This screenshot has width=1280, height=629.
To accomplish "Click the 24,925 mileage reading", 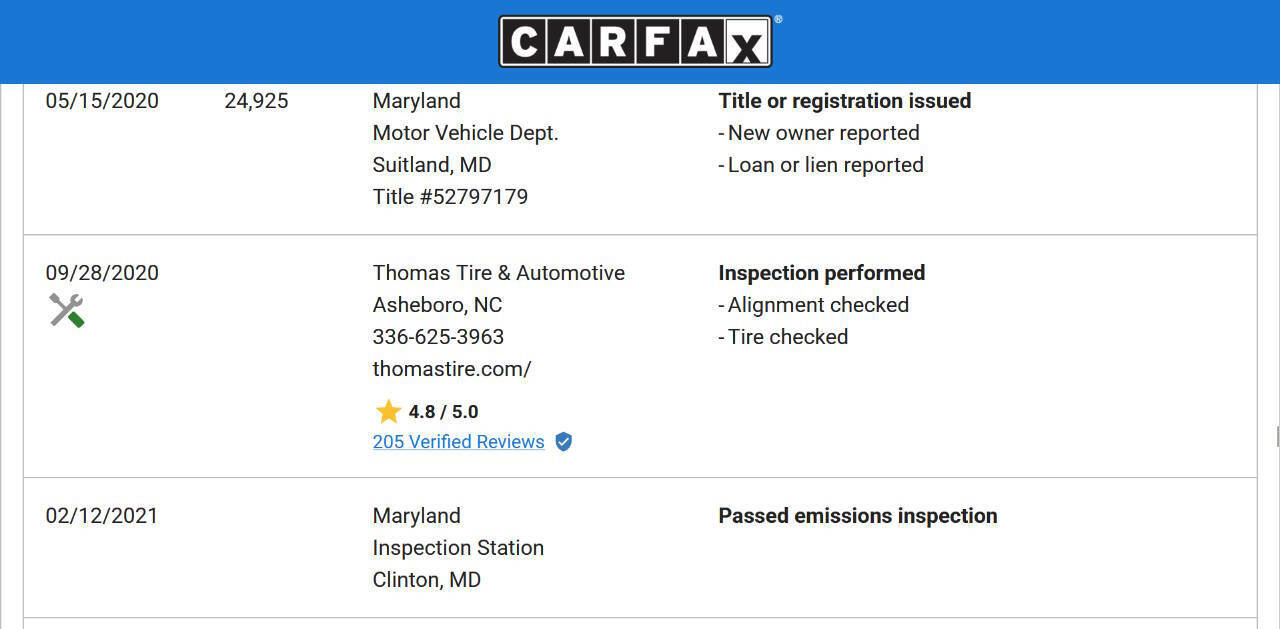I will [x=256, y=101].
